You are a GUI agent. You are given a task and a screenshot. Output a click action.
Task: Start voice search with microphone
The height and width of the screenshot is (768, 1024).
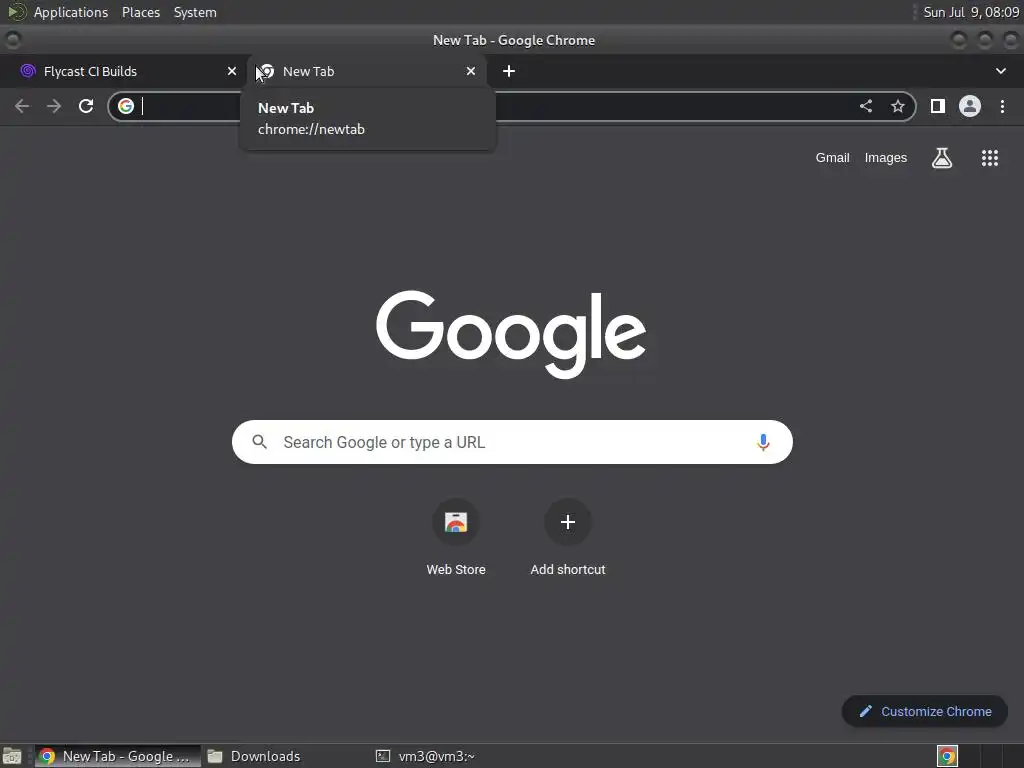tap(763, 442)
